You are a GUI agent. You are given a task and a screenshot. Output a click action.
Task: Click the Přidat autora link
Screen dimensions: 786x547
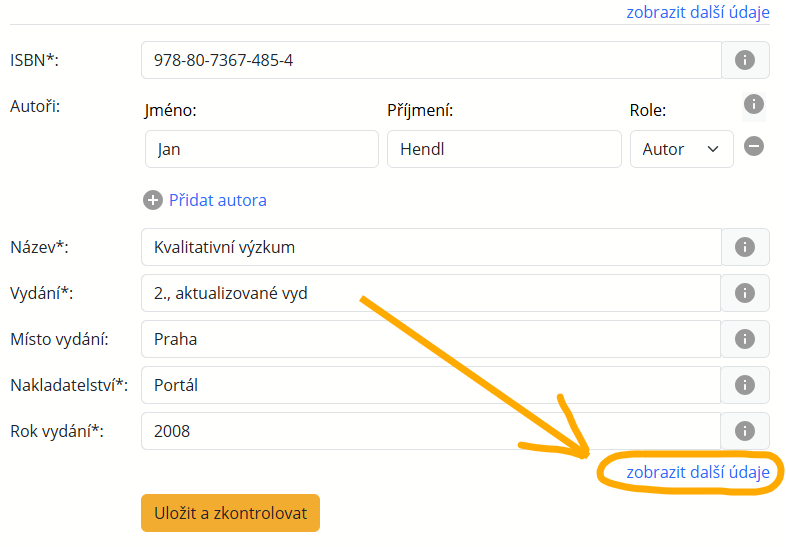(217, 200)
